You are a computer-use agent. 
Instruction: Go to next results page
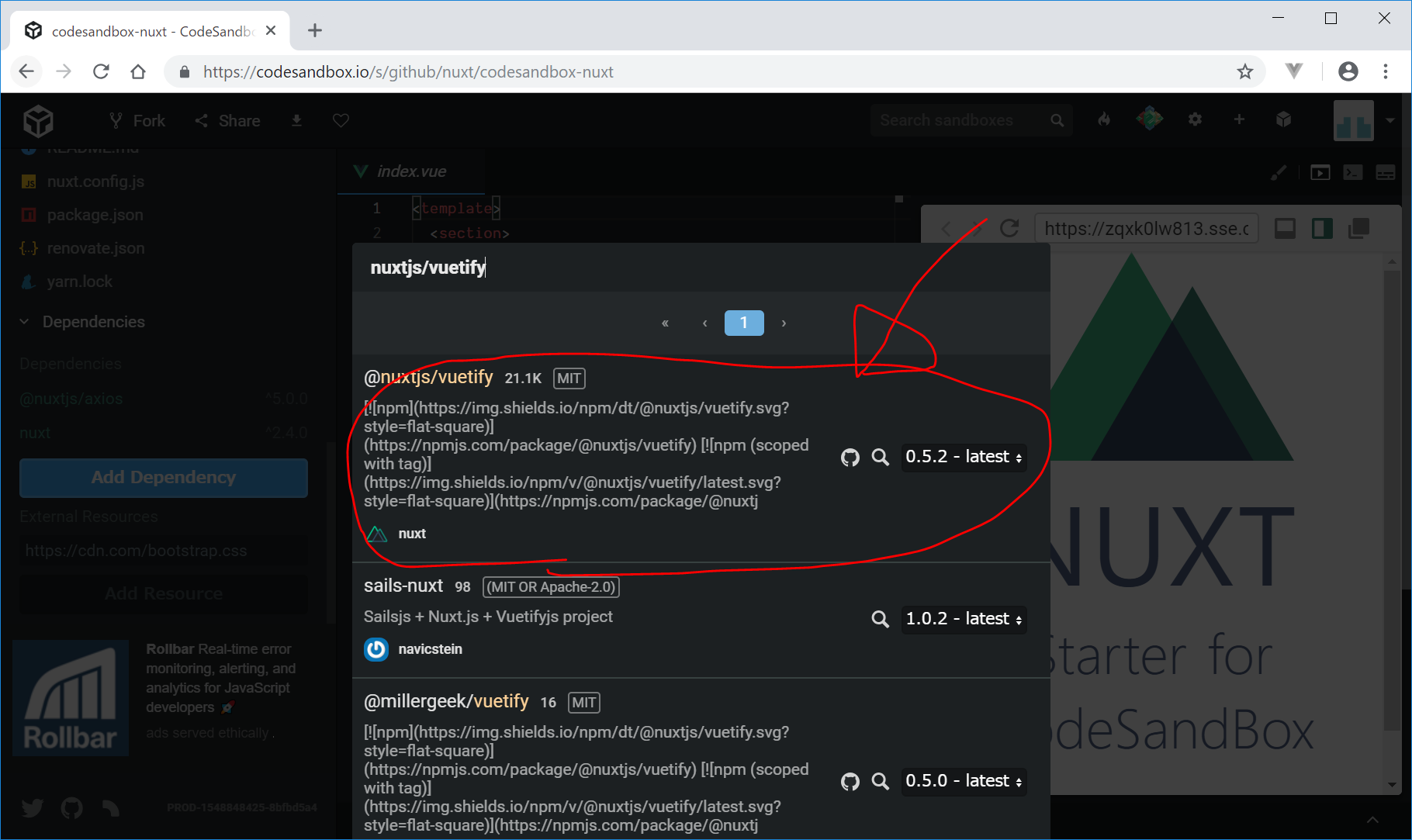(x=784, y=323)
